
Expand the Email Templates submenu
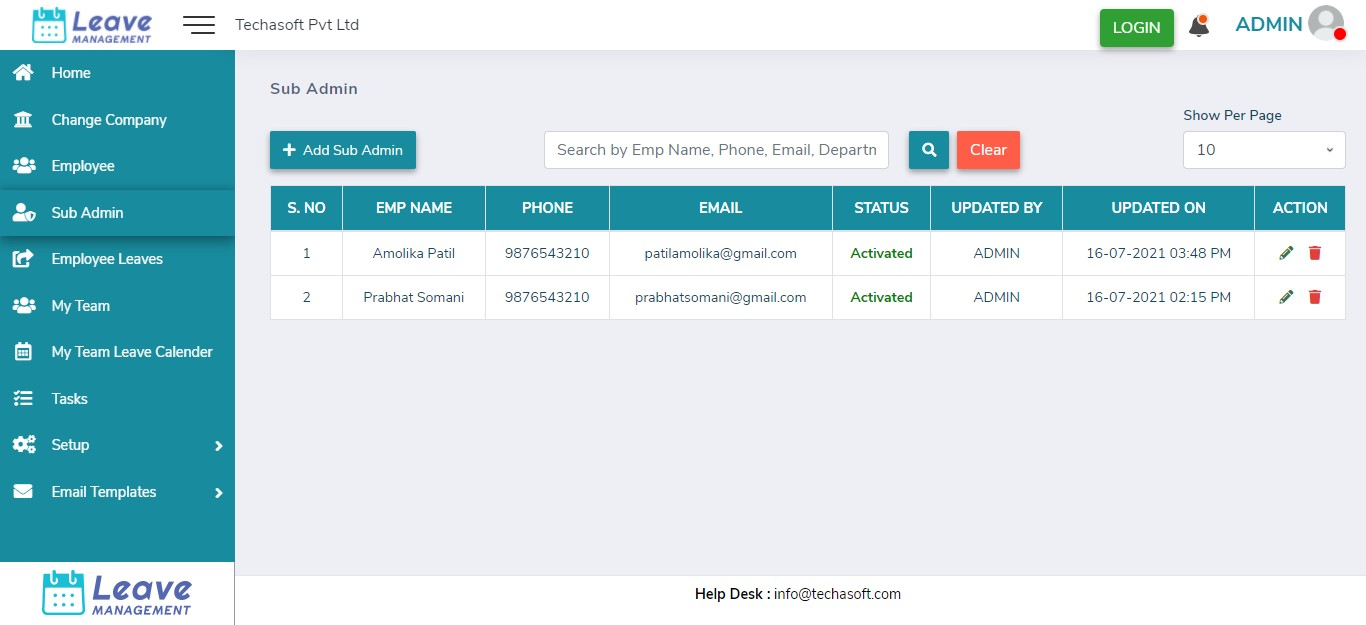click(117, 492)
